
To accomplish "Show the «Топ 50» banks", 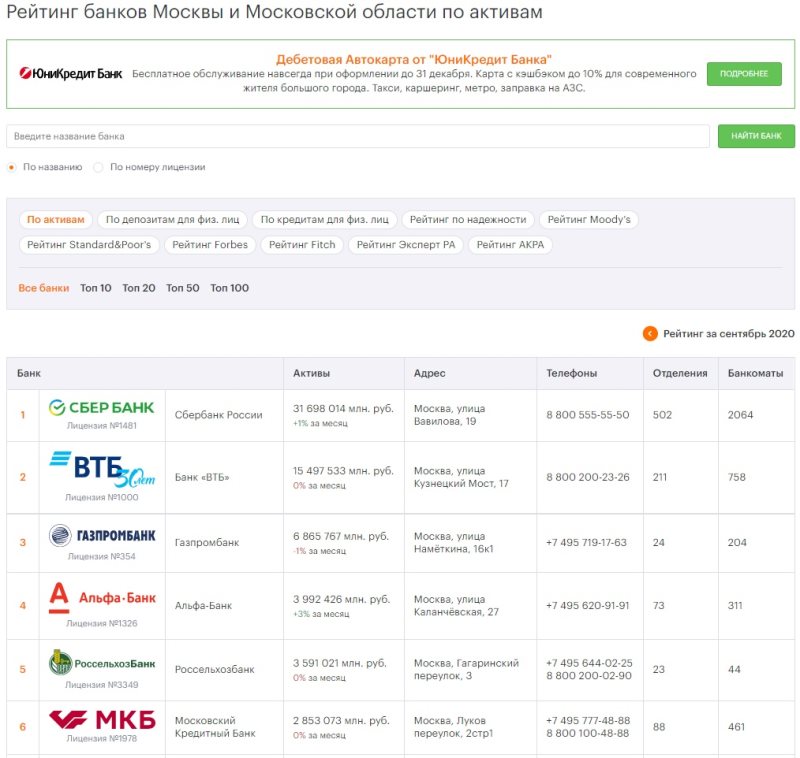I will click(x=183, y=288).
